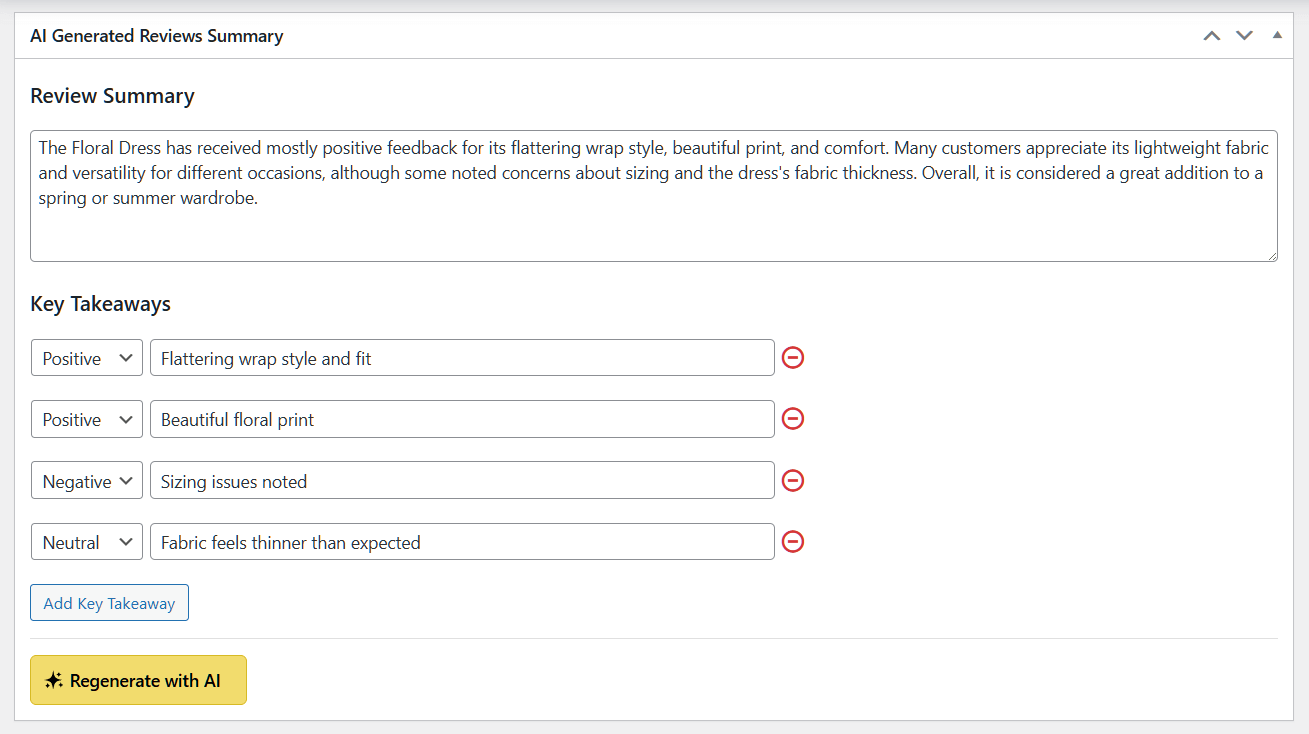
Task: Move the metabox up with the arrow
Action: coord(1212,36)
